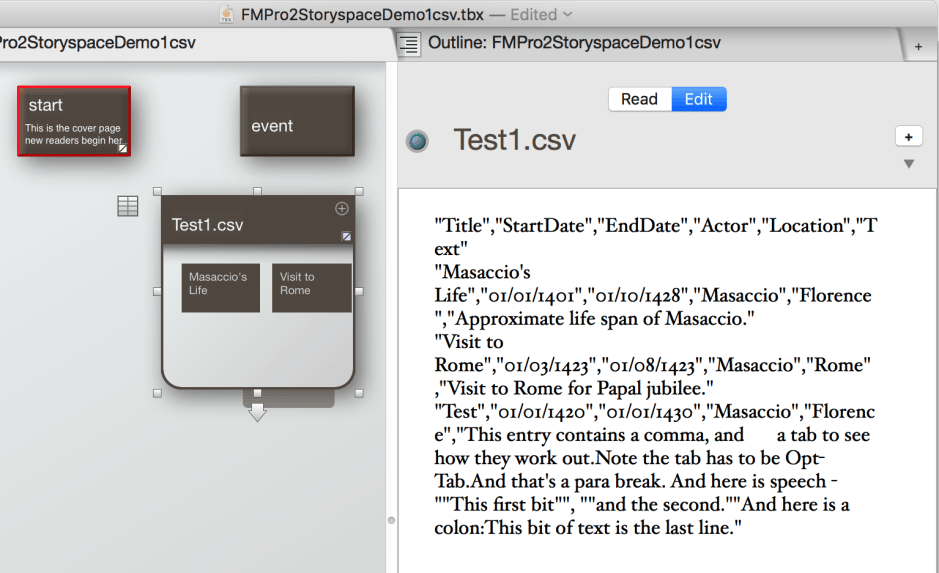The width and height of the screenshot is (939, 573).
Task: Click the round badge icon beside Test1.csv title
Action: (417, 141)
